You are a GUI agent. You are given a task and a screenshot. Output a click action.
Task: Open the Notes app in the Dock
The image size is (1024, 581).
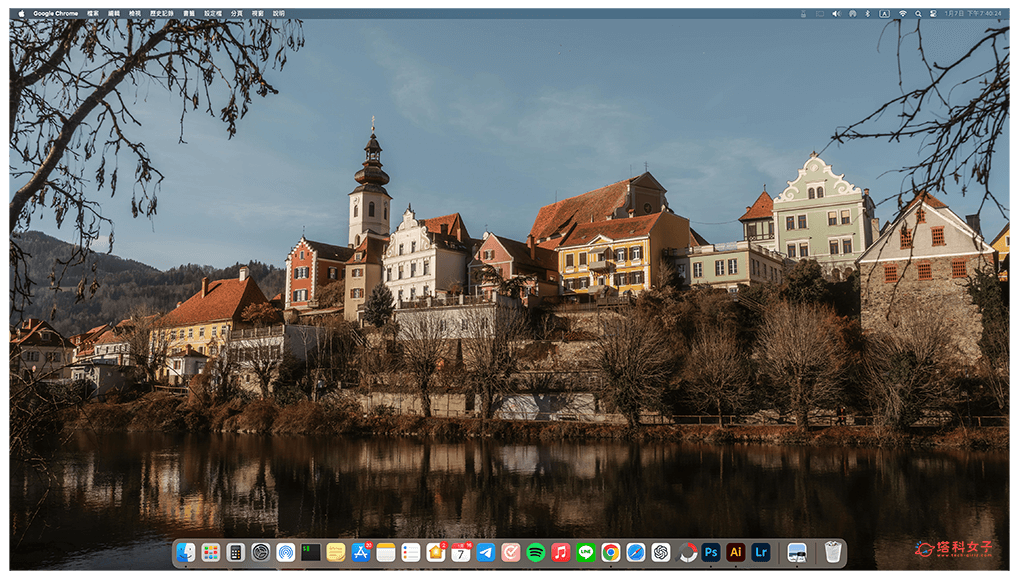(386, 553)
